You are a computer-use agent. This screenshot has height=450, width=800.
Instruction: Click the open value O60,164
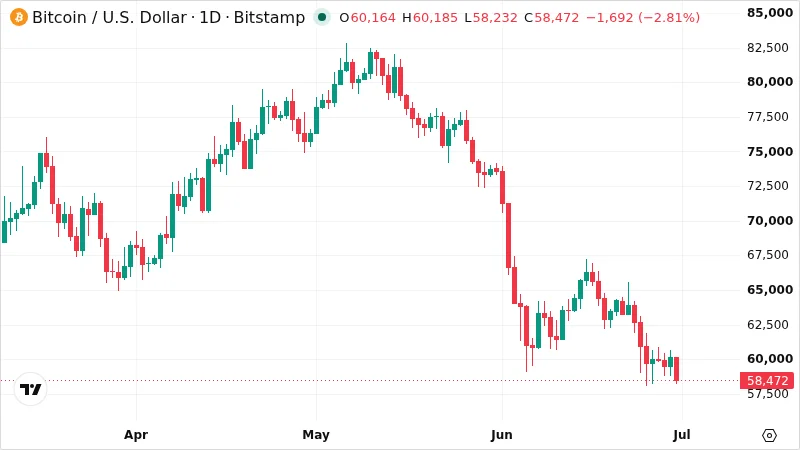click(x=367, y=18)
